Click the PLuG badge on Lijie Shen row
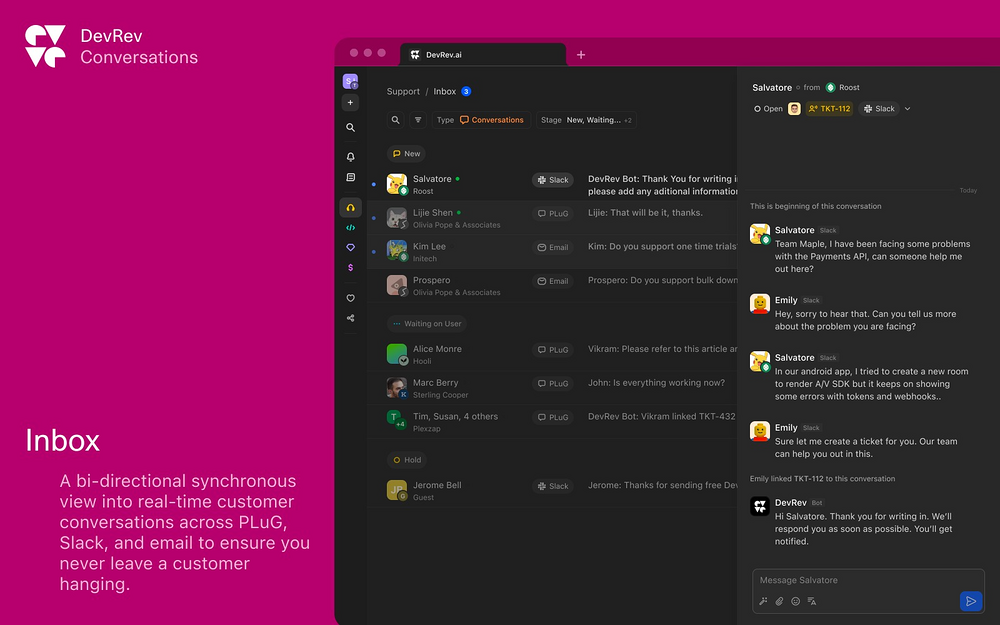This screenshot has width=1000, height=625. click(x=553, y=214)
